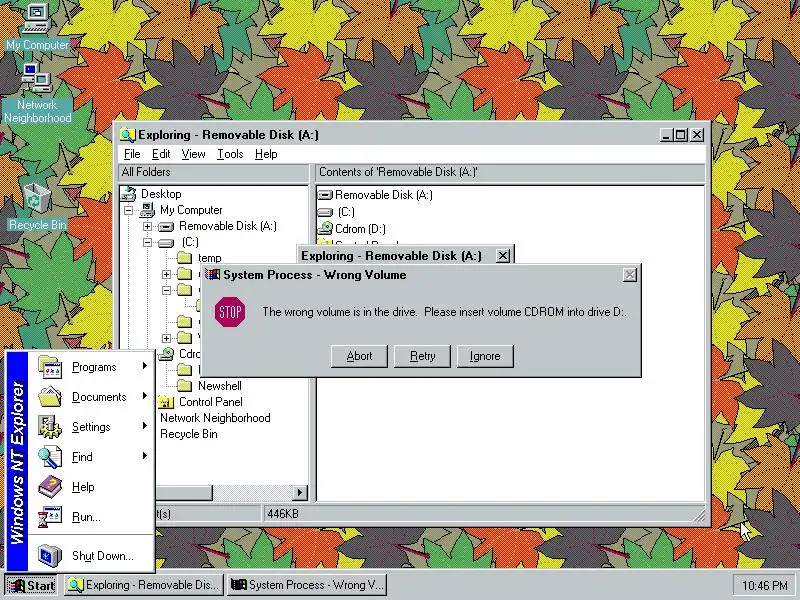Image resolution: width=800 pixels, height=600 pixels.
Task: Click the (C:) drive icon in tree
Action: point(166,242)
